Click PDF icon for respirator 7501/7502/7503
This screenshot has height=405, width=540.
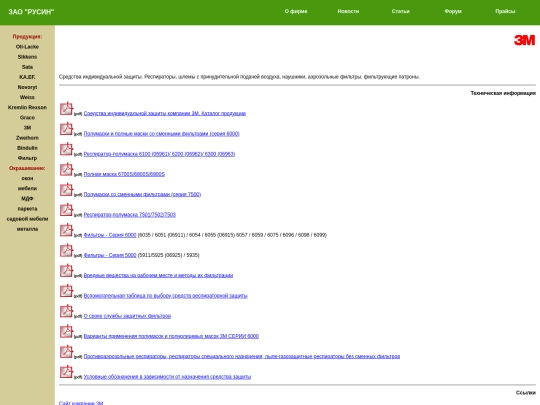(x=66, y=210)
